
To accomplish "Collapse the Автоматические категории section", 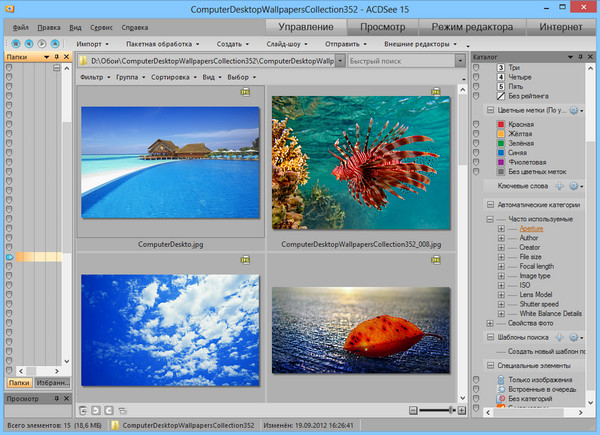I will pos(490,204).
